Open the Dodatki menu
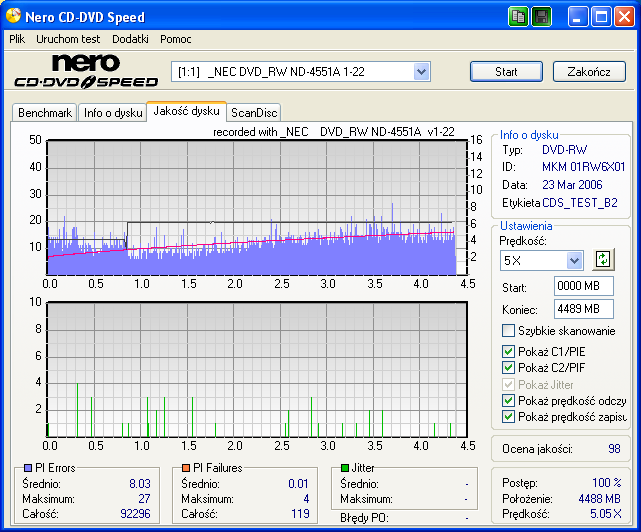This screenshot has height=532, width=641. [130, 39]
